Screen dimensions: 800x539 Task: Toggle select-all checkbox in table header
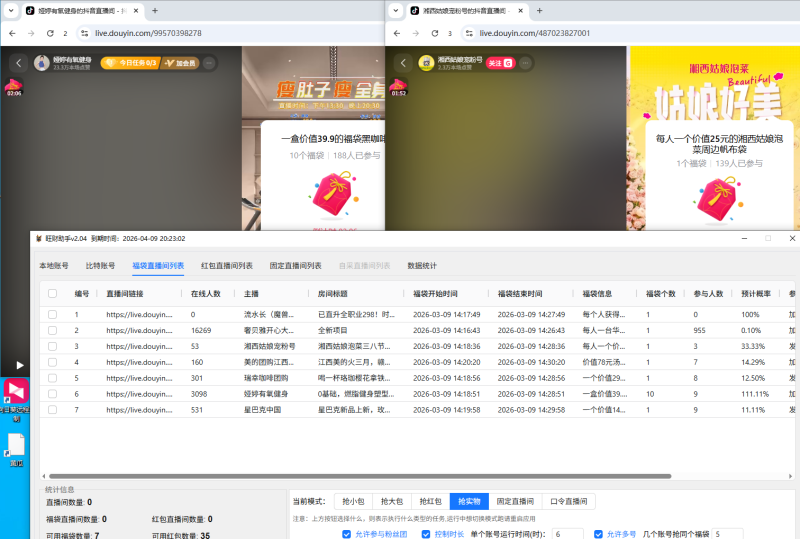tap(53, 293)
